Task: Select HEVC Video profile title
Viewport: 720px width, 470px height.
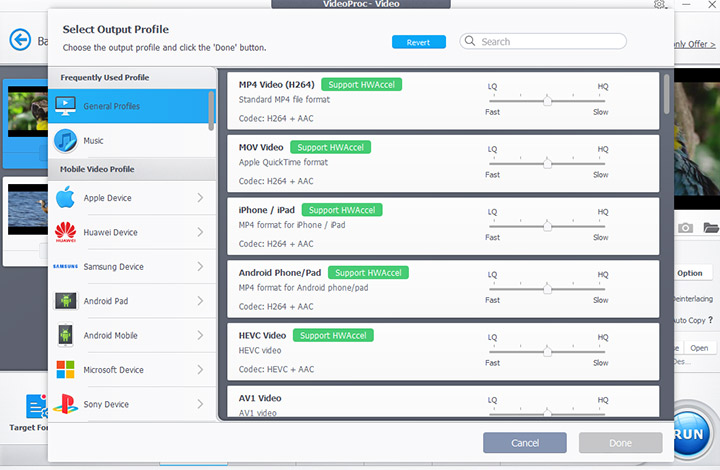Action: click(262, 336)
